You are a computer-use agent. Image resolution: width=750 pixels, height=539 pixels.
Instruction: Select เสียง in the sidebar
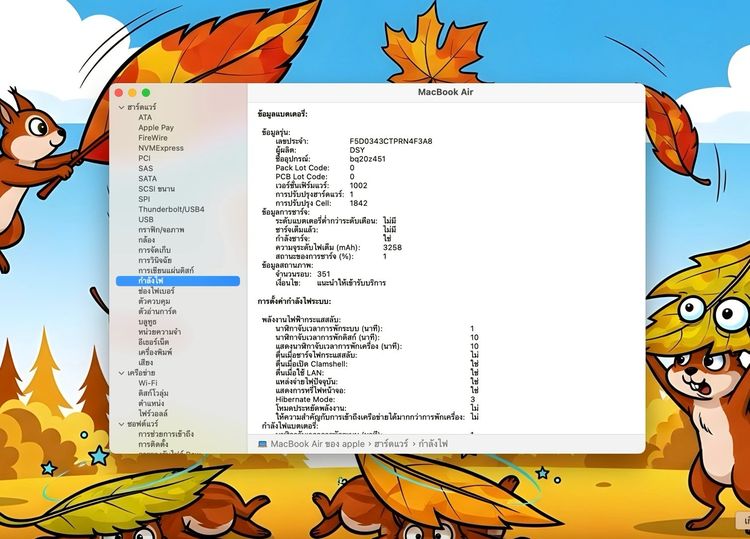(145, 363)
